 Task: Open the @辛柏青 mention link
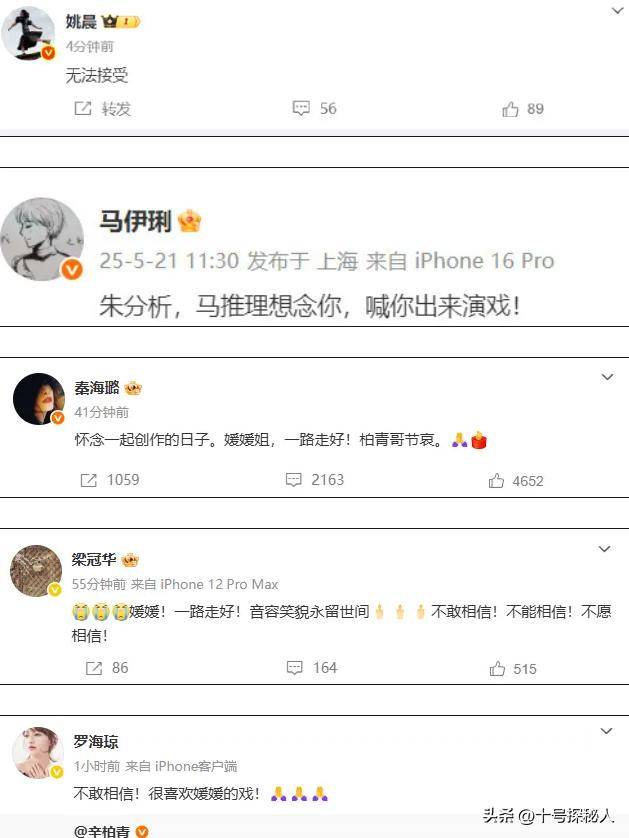click(x=103, y=831)
